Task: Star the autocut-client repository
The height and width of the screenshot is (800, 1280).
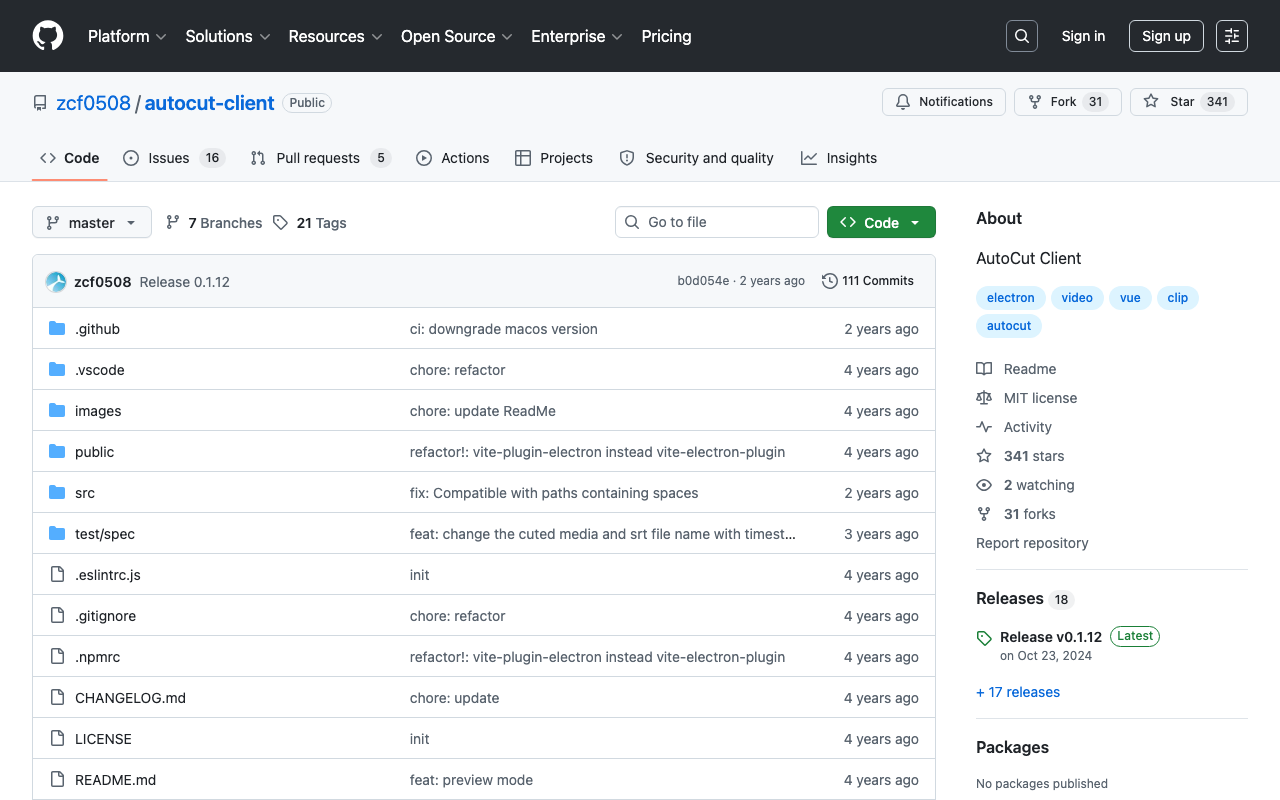Action: click(1189, 102)
